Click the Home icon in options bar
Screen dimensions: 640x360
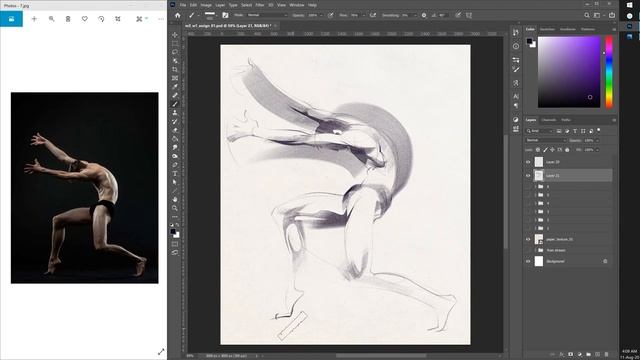click(x=178, y=16)
